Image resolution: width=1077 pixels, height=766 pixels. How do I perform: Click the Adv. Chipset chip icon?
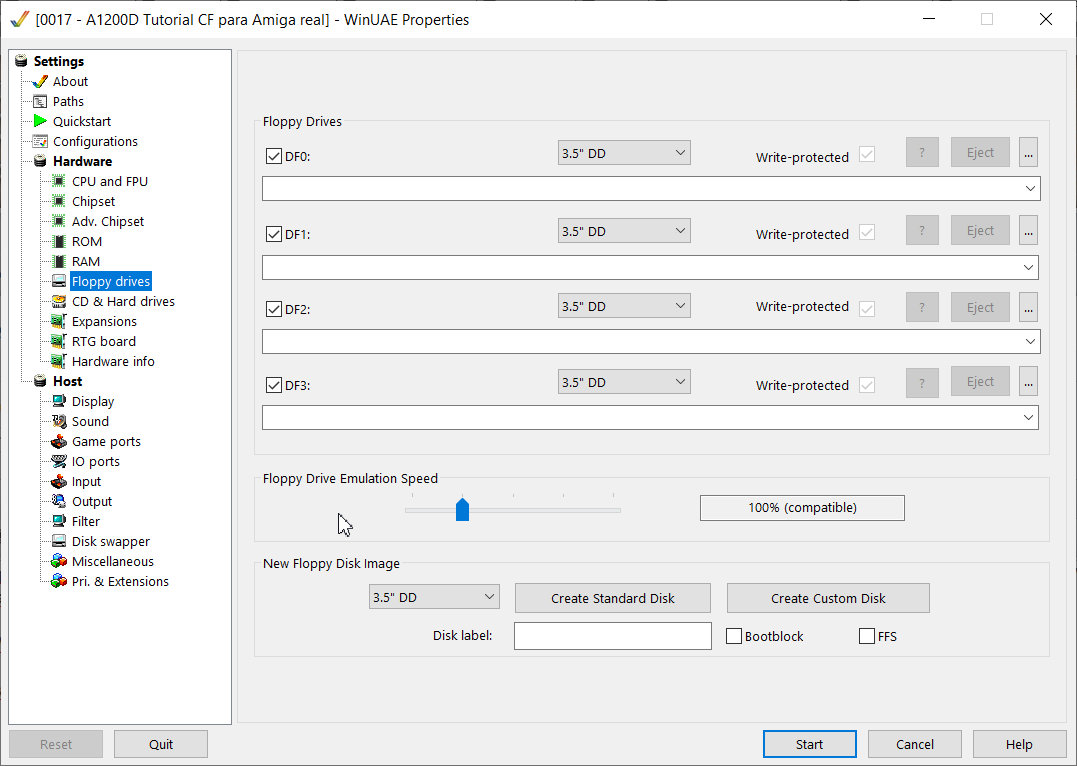pyautogui.click(x=59, y=221)
